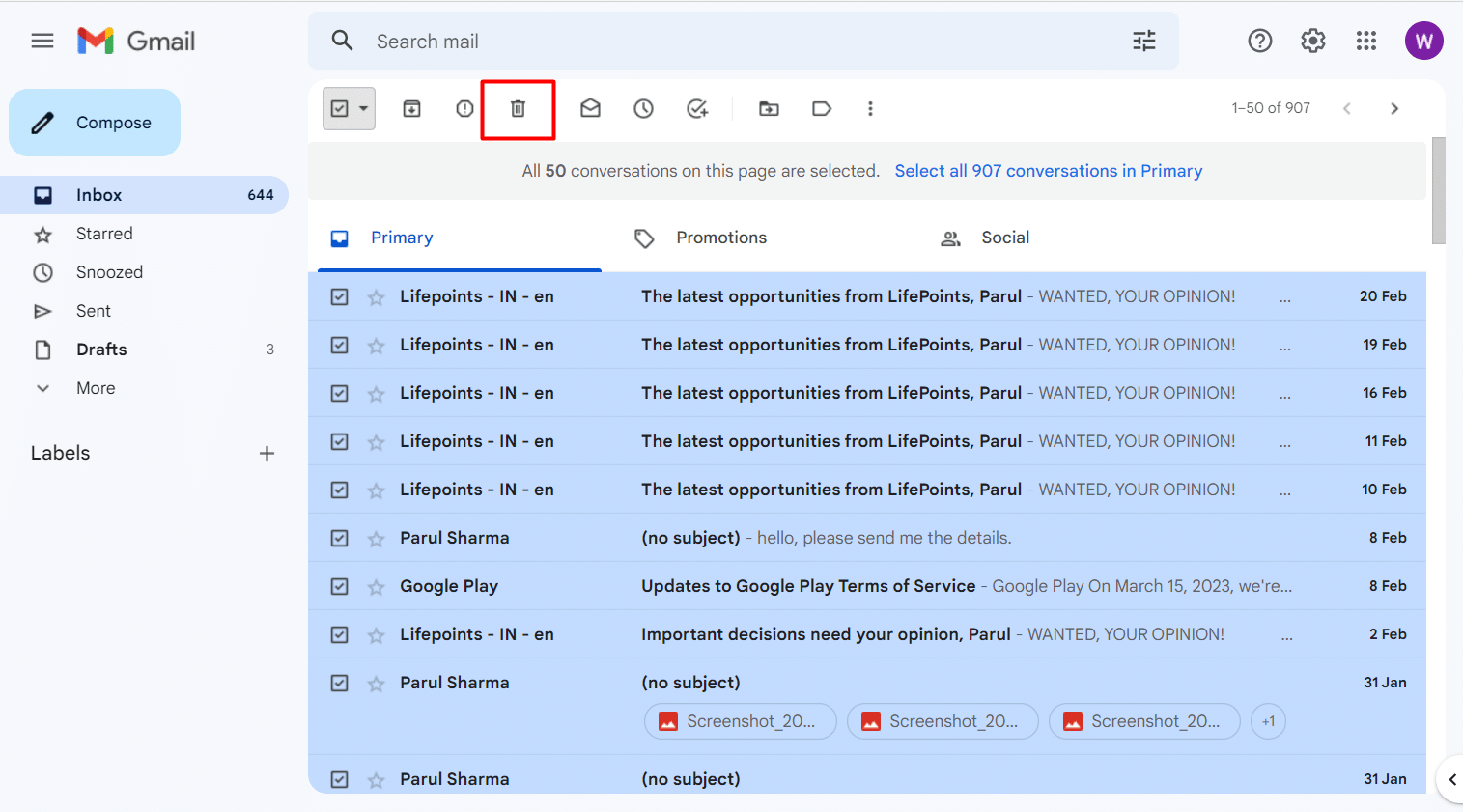Uncheck the 10 Feb Lifepoints email
This screenshot has height=812, width=1463.
[340, 490]
